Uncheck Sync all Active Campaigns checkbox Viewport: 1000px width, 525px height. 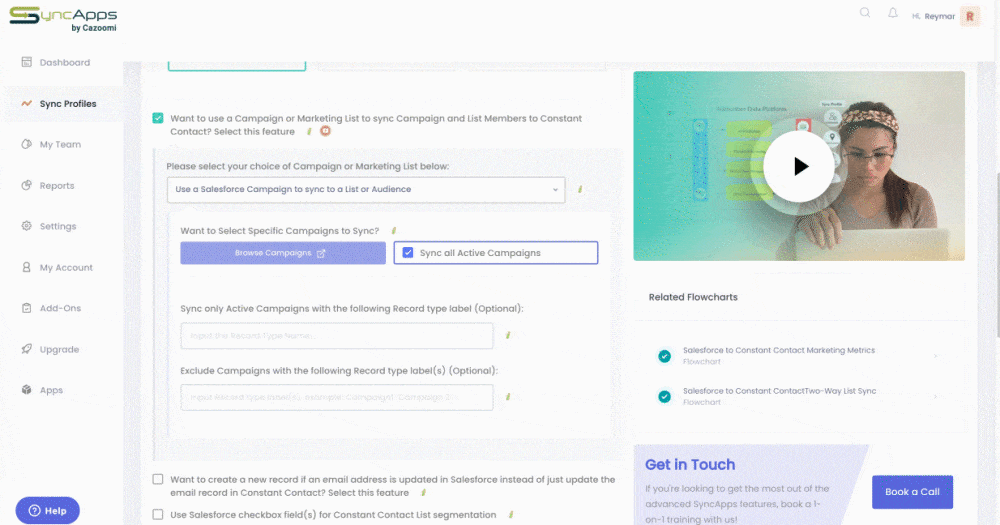[x=408, y=253]
